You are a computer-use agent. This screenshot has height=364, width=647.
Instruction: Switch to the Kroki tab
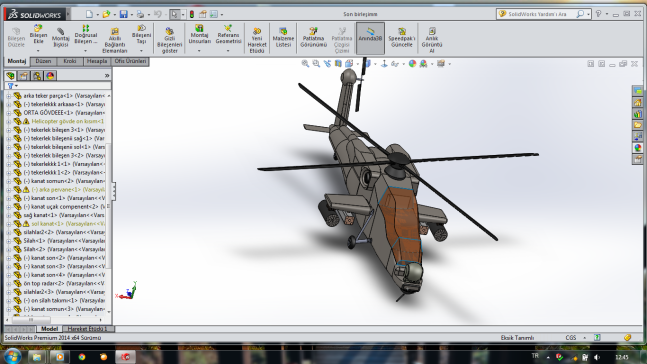(x=70, y=61)
